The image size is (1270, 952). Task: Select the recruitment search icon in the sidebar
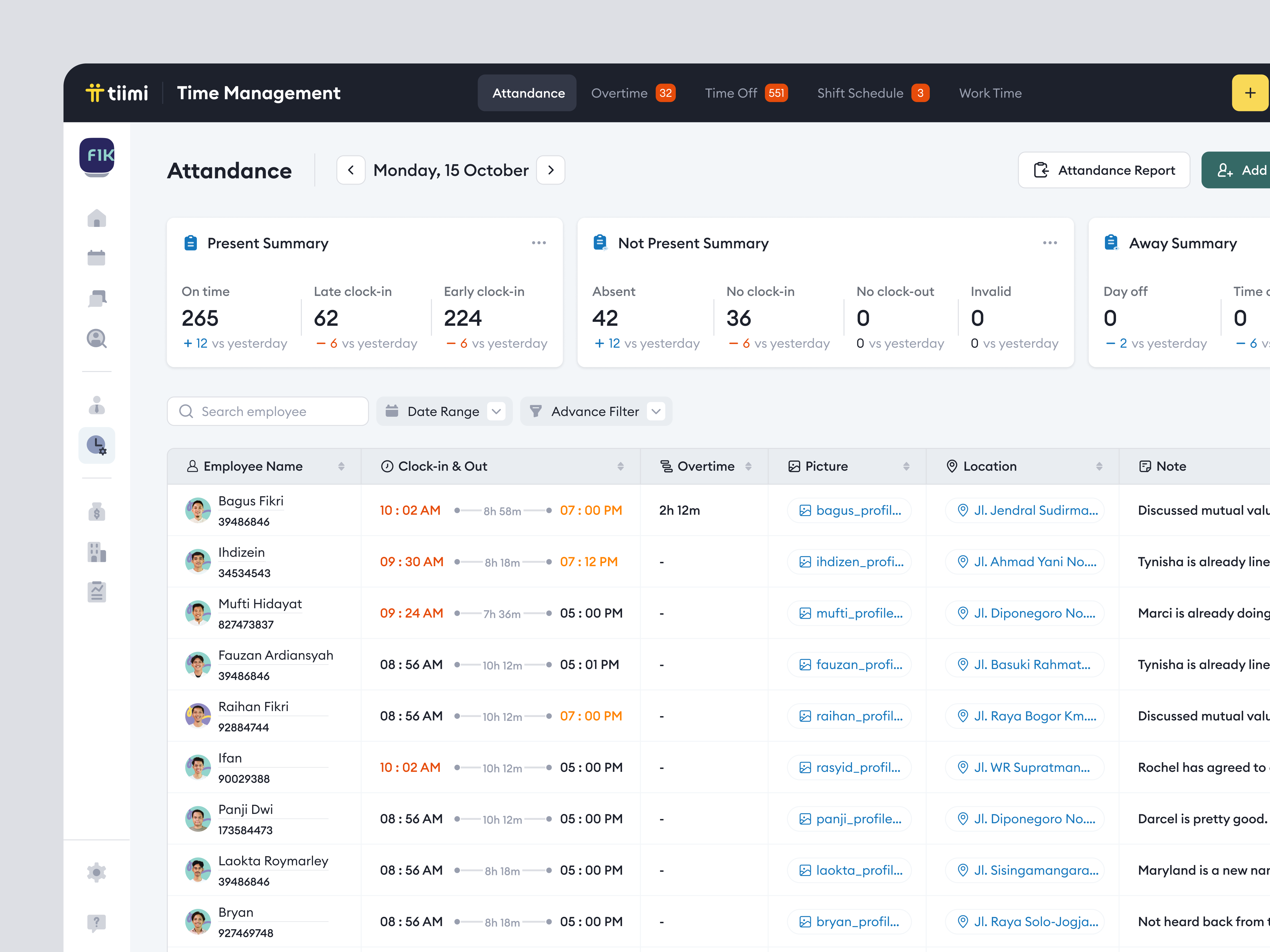point(97,339)
